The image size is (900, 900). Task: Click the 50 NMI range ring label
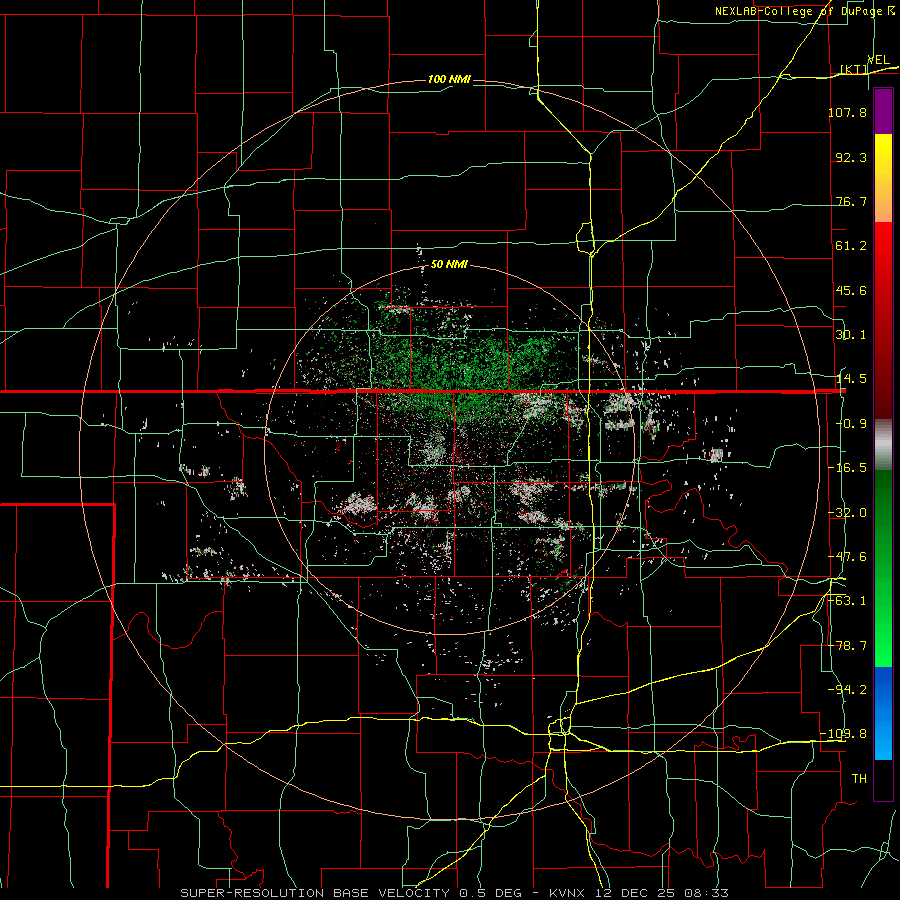click(x=449, y=264)
